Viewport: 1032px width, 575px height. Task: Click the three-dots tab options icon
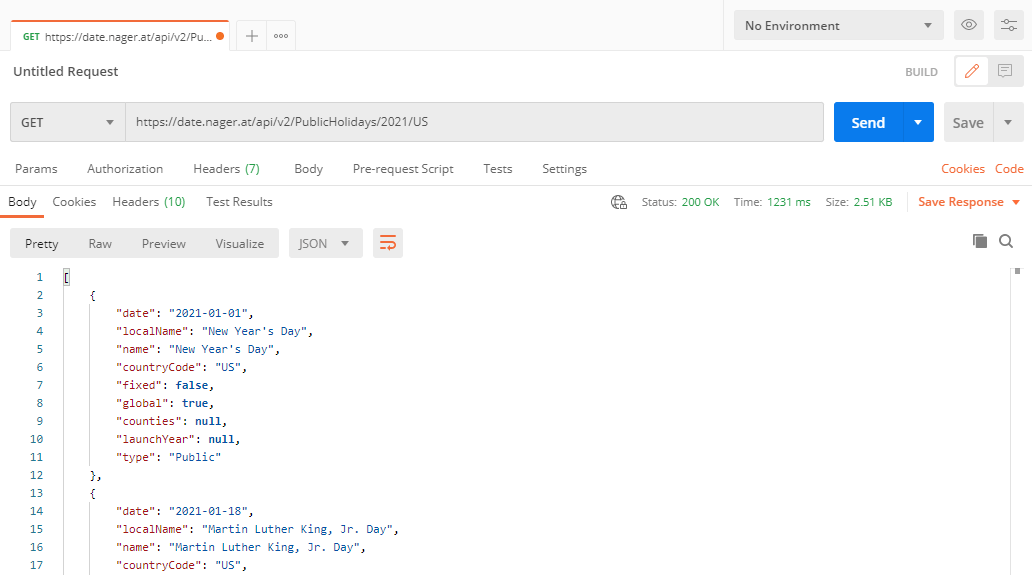click(281, 36)
